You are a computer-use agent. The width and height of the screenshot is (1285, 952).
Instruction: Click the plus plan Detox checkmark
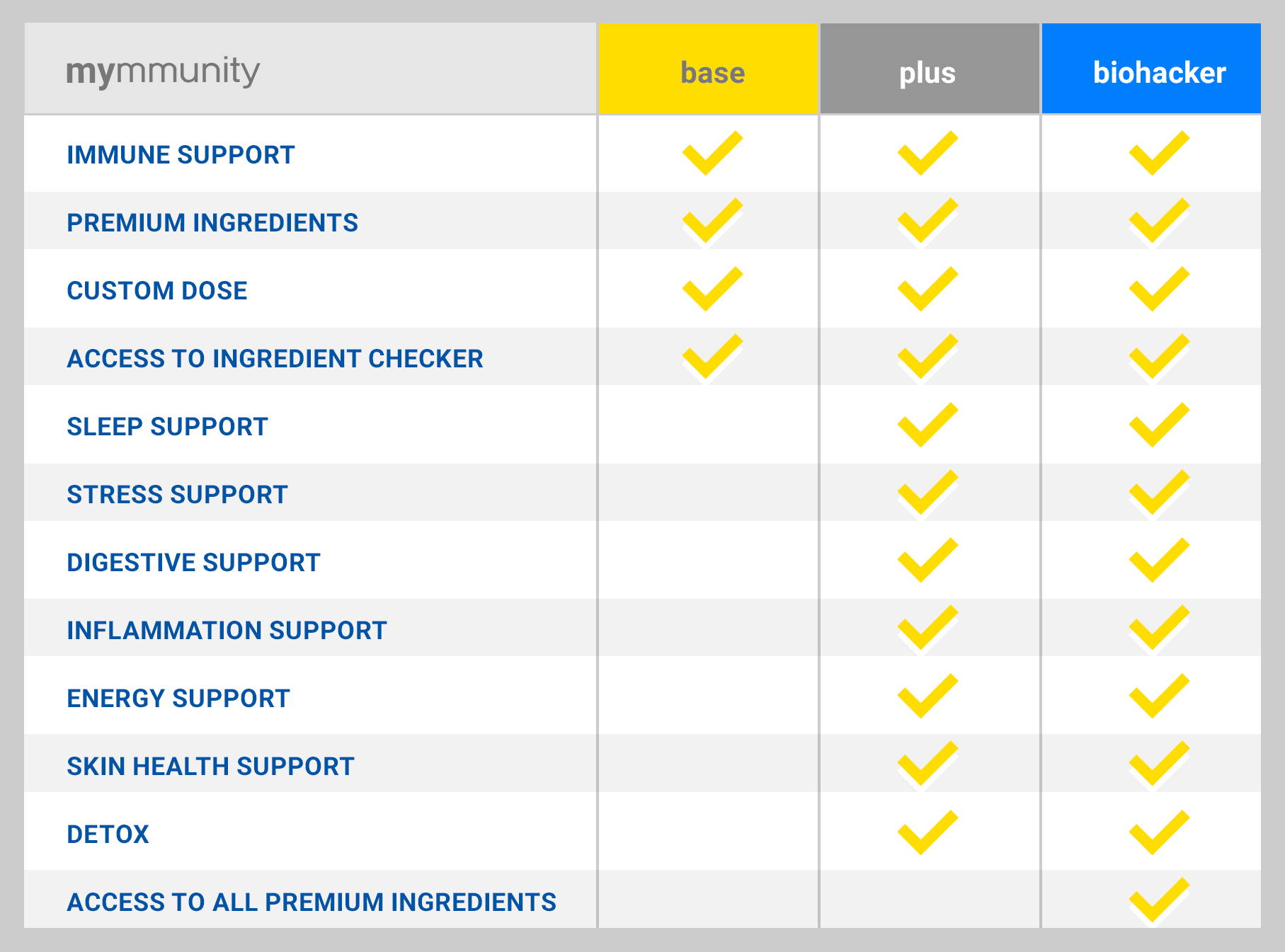(x=927, y=832)
